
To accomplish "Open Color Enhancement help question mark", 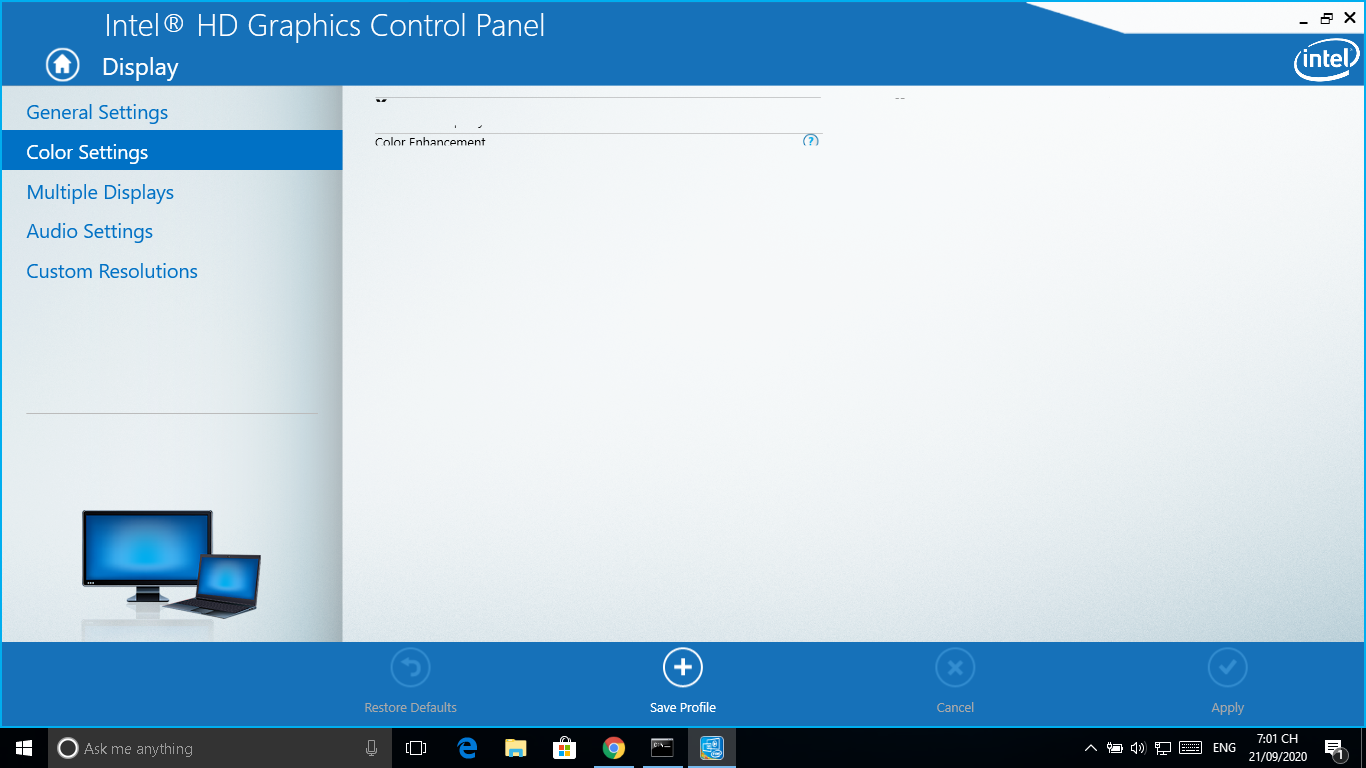I will click(811, 141).
